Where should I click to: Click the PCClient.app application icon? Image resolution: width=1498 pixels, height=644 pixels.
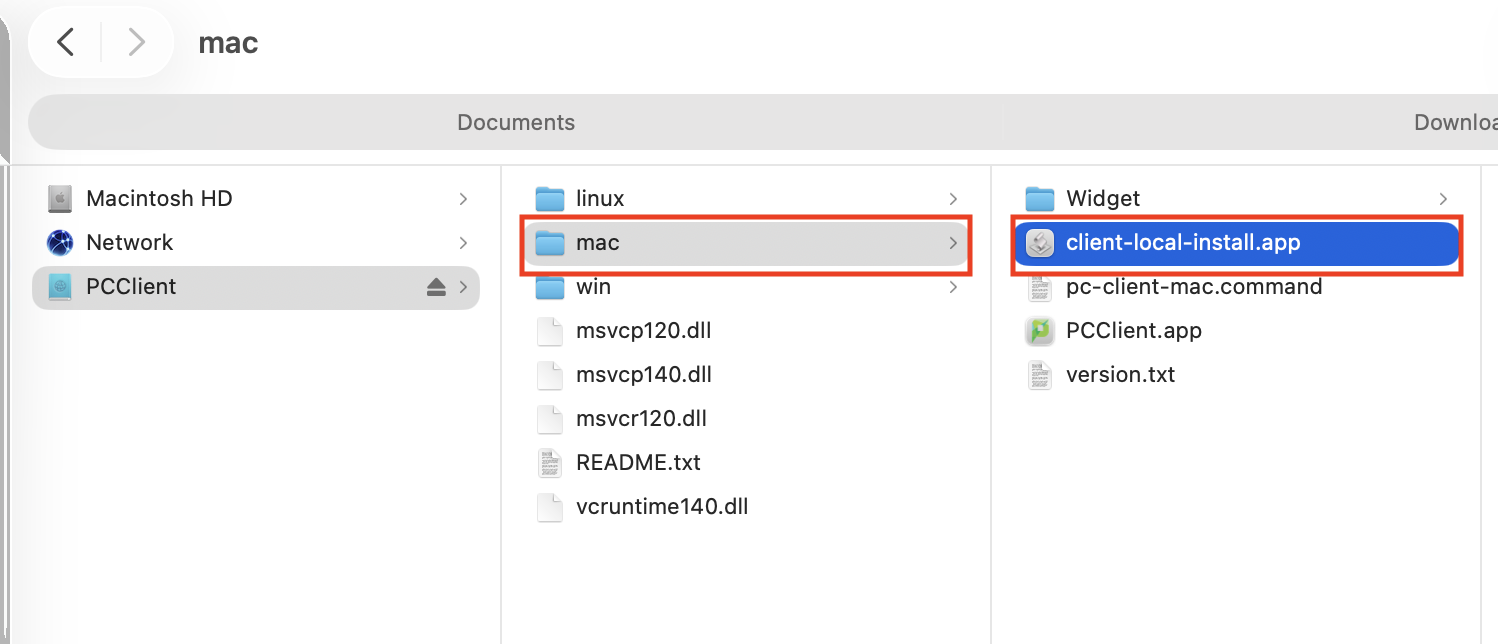coord(1041,331)
